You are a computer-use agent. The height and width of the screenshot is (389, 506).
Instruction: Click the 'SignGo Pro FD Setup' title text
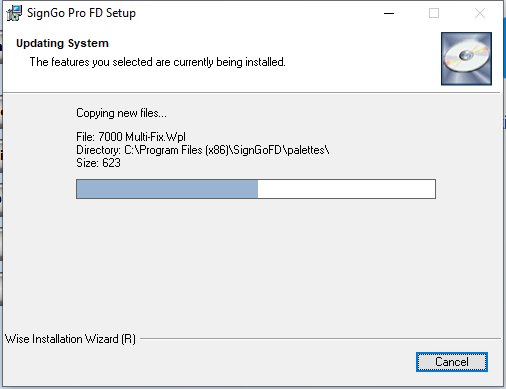tap(81, 13)
